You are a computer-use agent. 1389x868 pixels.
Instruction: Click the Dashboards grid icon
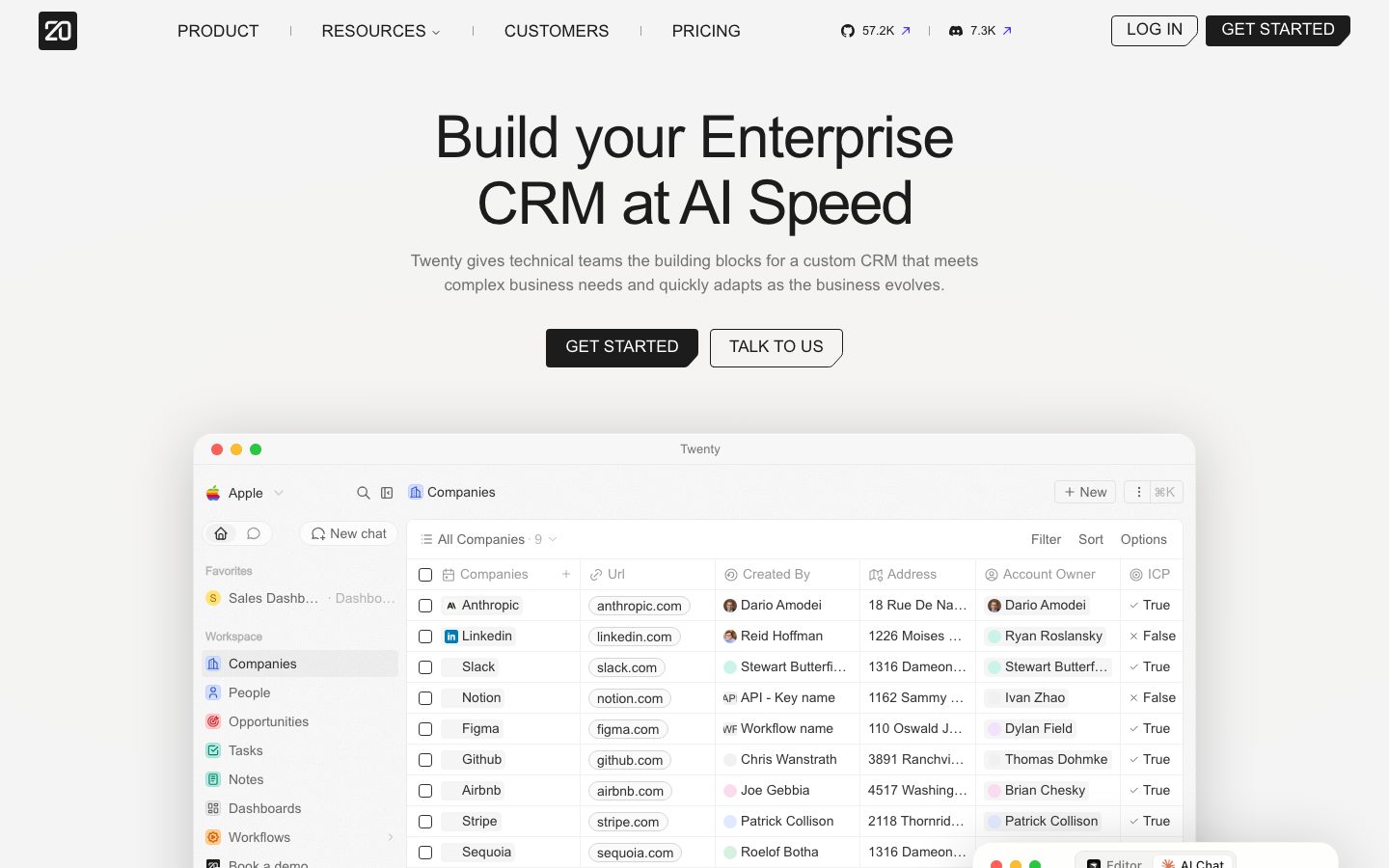pyautogui.click(x=213, y=808)
